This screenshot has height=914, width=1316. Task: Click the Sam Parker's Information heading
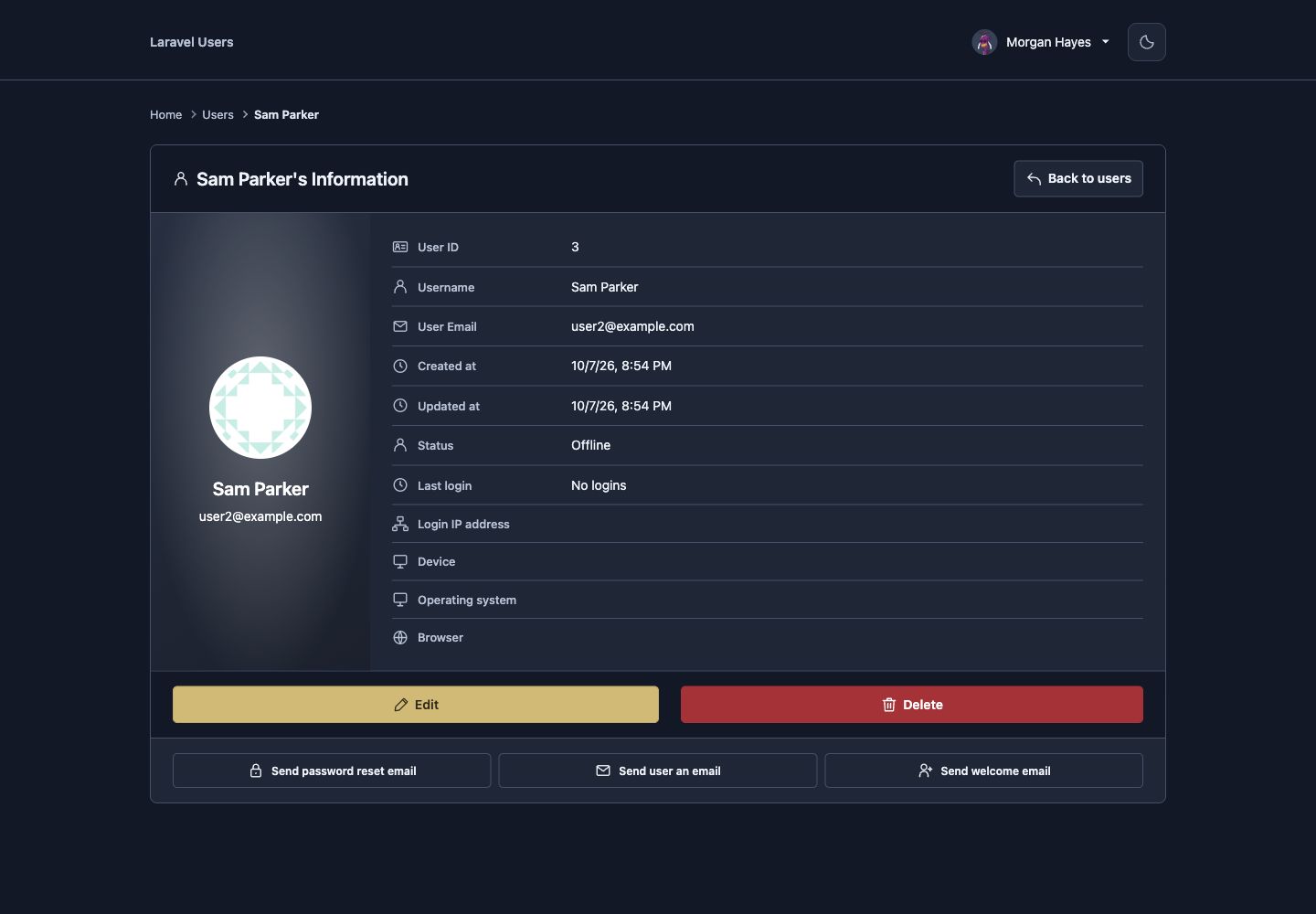302,179
